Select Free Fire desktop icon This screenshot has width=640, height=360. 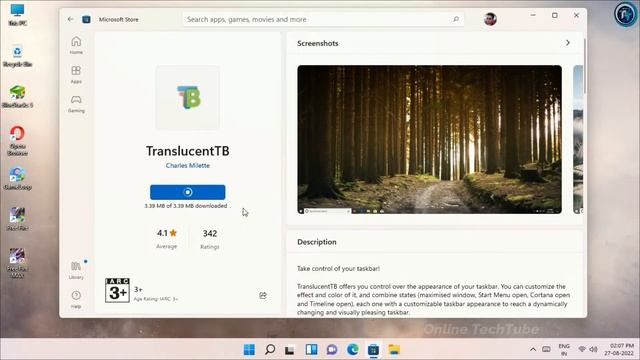[18, 219]
